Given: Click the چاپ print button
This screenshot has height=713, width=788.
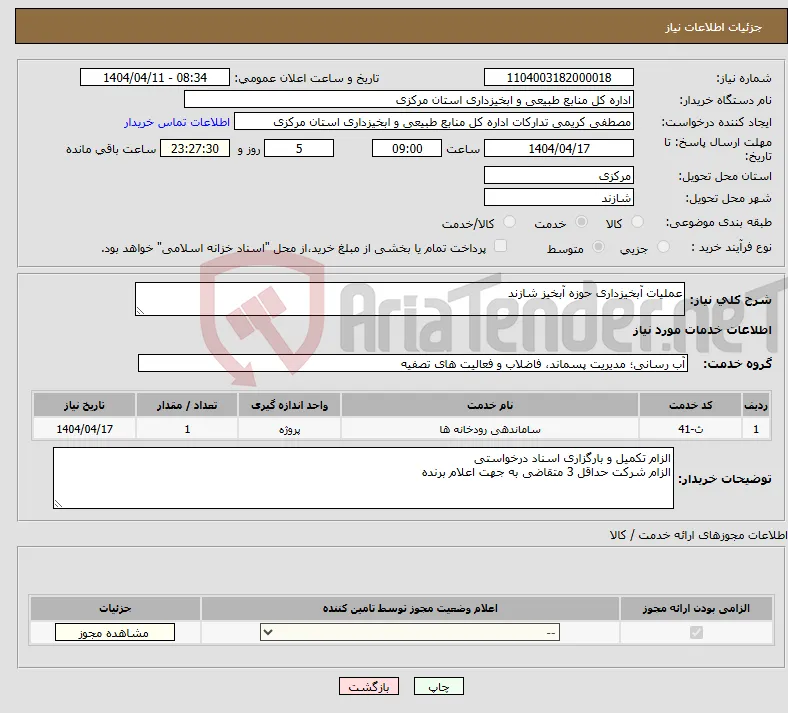Looking at the screenshot, I should click(439, 686).
